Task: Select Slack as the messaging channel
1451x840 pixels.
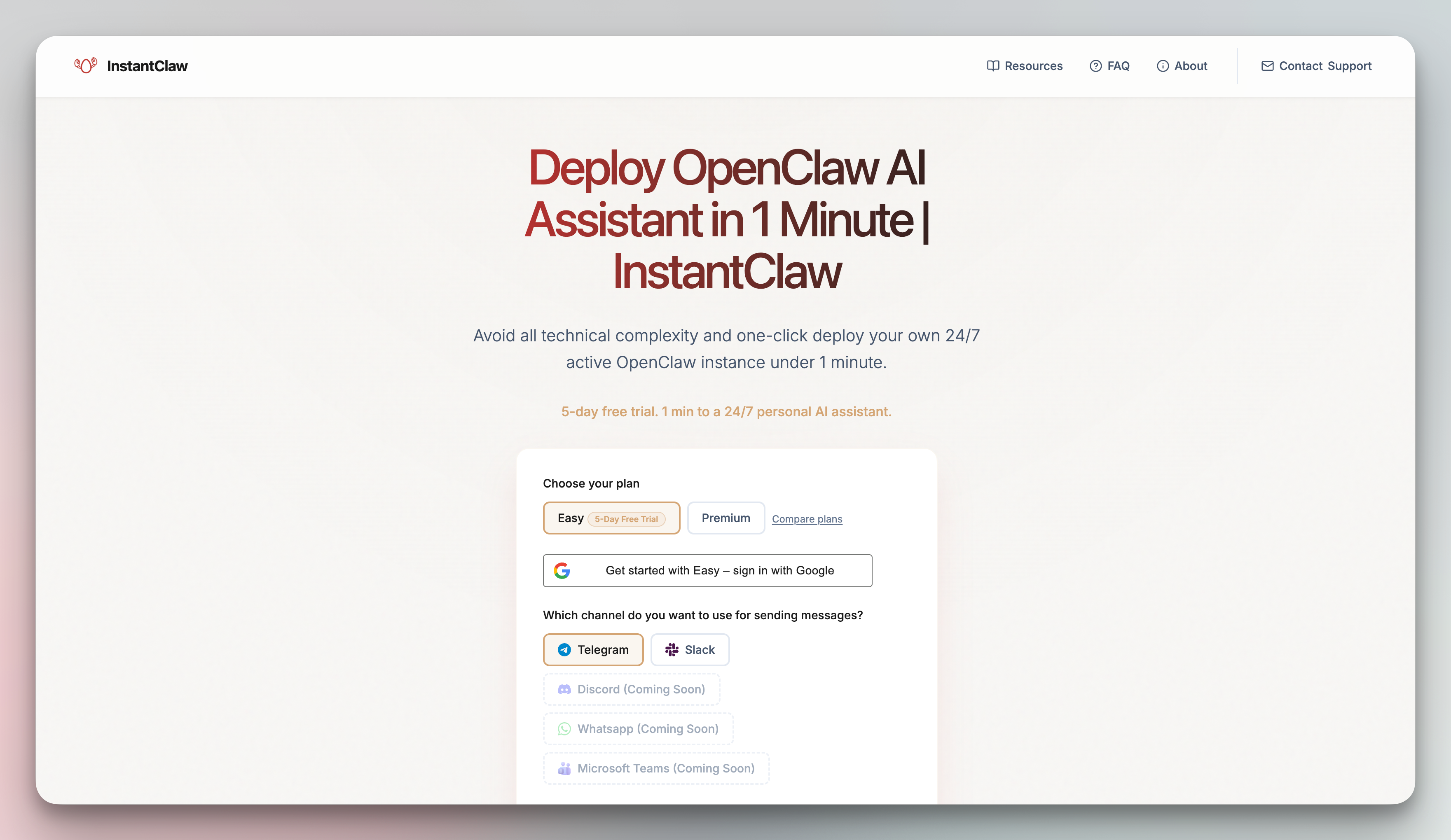Action: (690, 650)
